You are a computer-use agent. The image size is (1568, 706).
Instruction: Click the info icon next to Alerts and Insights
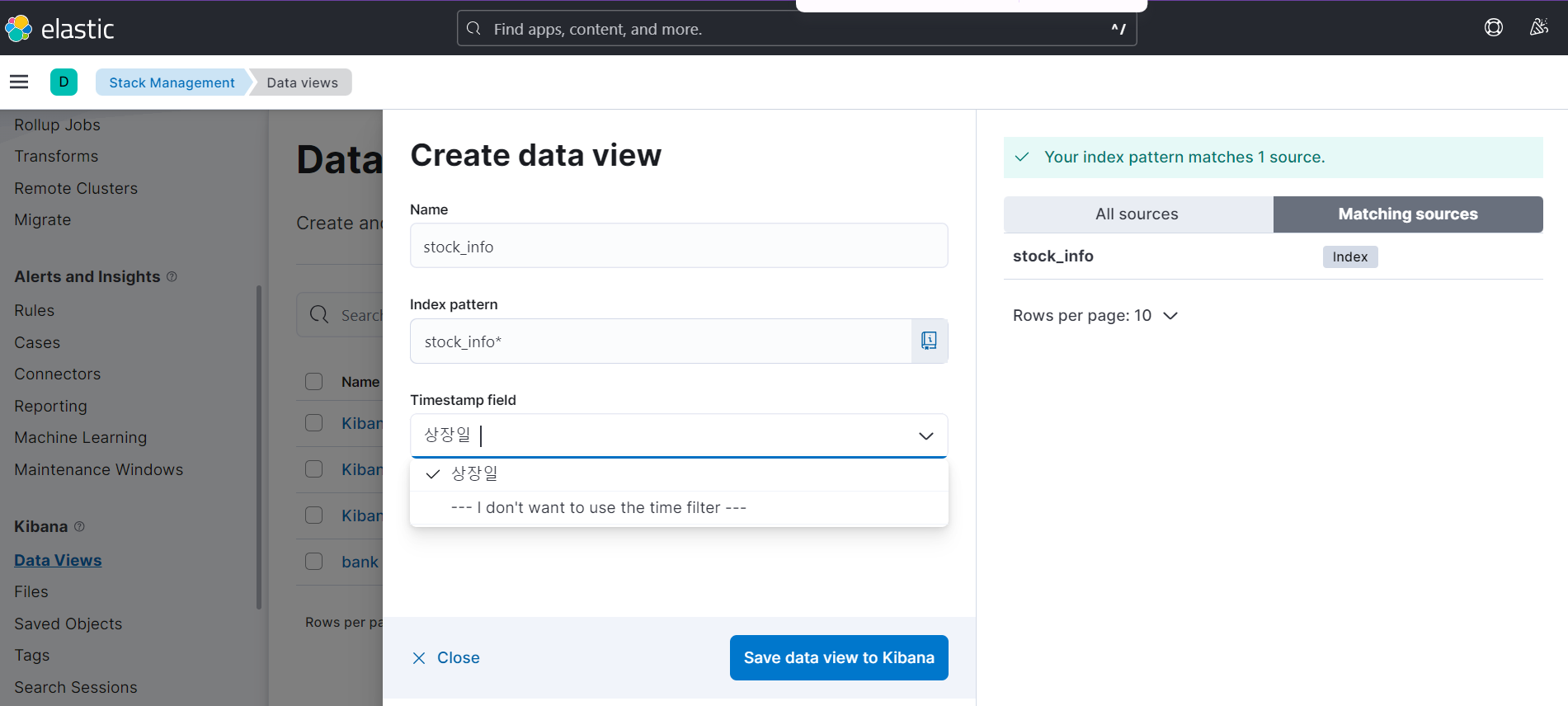pyautogui.click(x=172, y=276)
